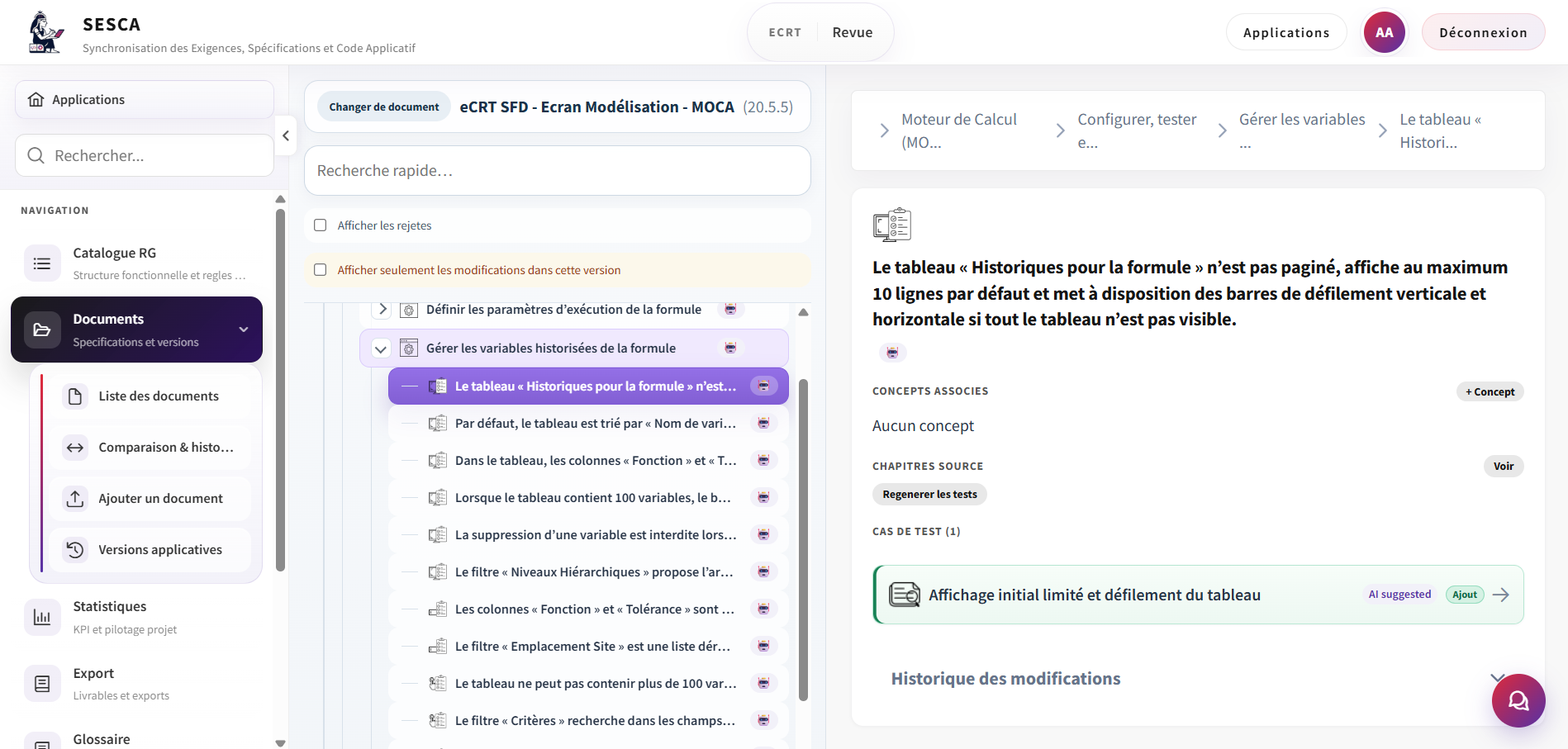Click chevron before Moteur de Calcul breadcrumb
The height and width of the screenshot is (749, 1568).
coord(884,130)
